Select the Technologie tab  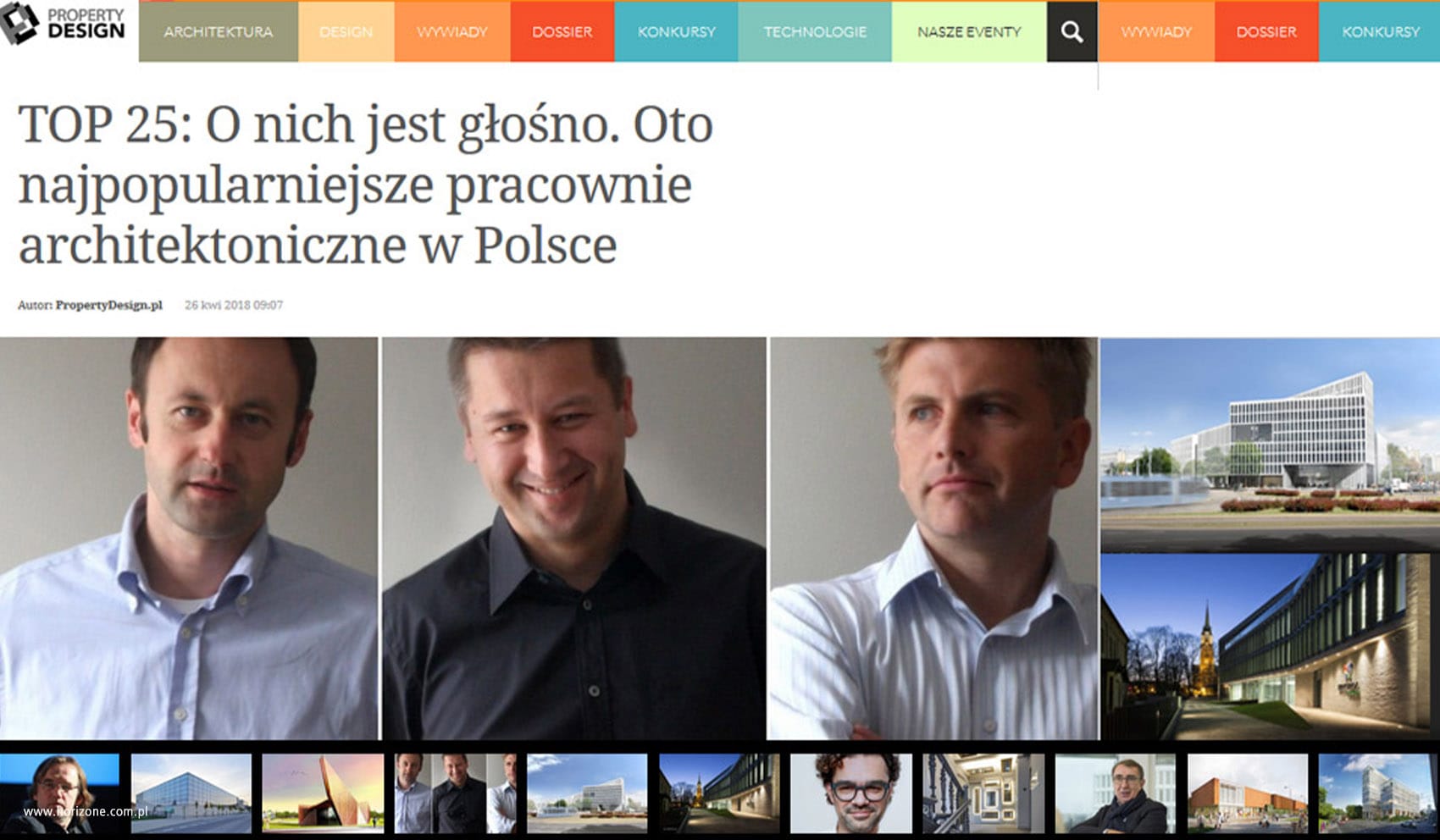[815, 31]
